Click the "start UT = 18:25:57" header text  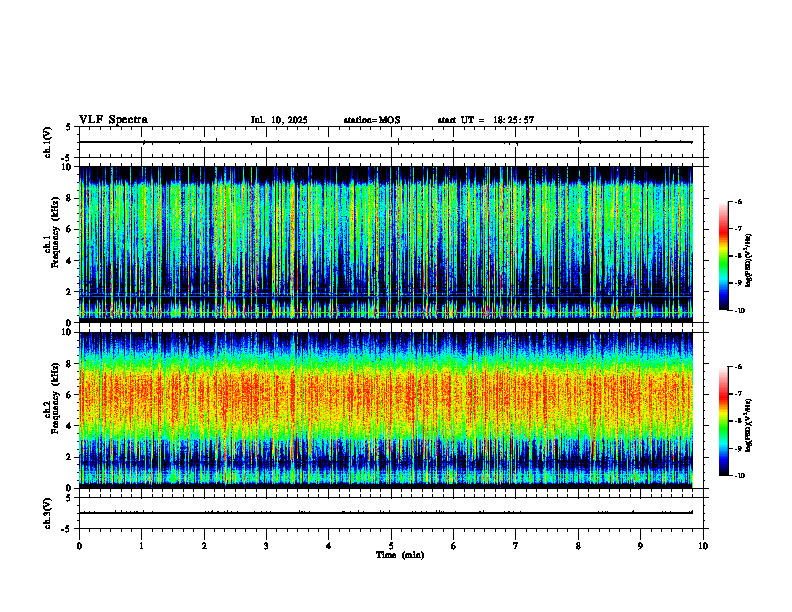pos(486,120)
